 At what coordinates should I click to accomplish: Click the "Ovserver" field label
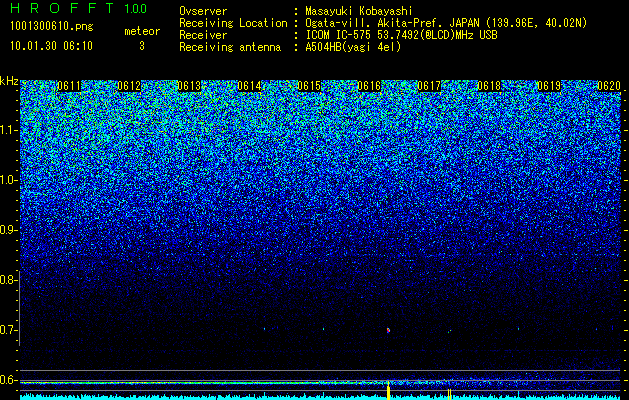203,11
